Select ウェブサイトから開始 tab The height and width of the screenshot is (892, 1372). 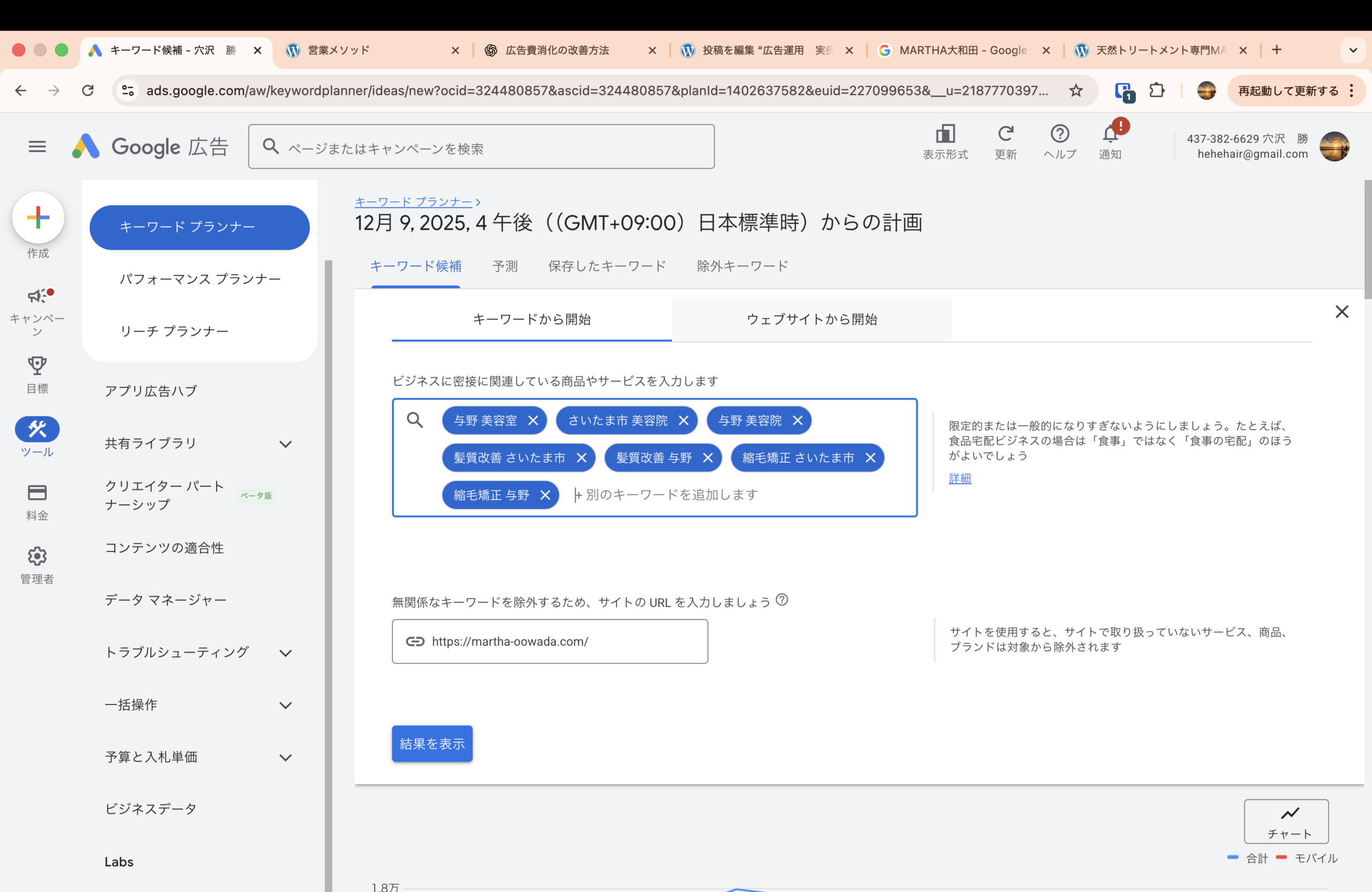point(811,319)
